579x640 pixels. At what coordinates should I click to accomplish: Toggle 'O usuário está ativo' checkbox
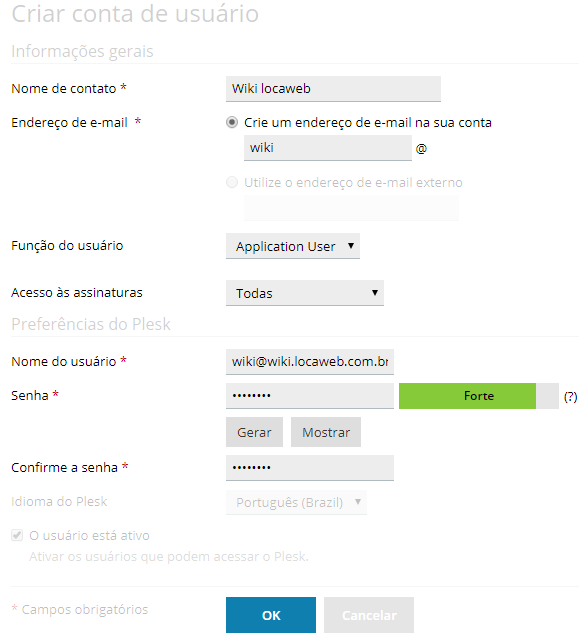[17, 535]
